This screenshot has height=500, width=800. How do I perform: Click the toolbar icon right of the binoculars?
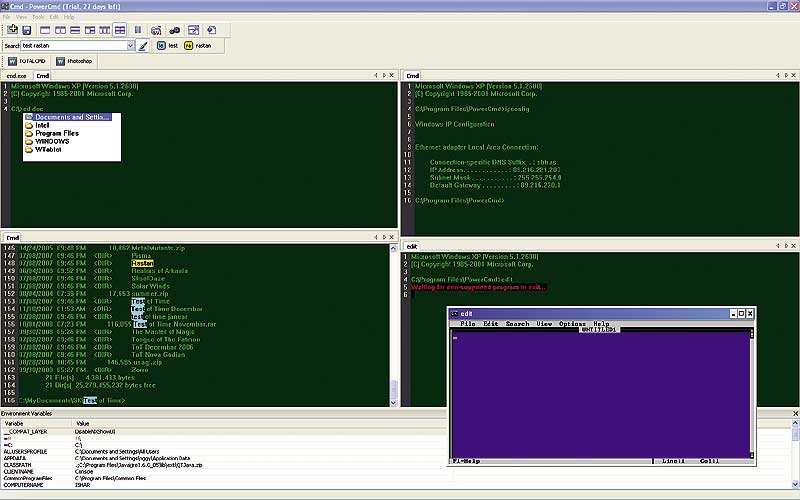[193, 31]
